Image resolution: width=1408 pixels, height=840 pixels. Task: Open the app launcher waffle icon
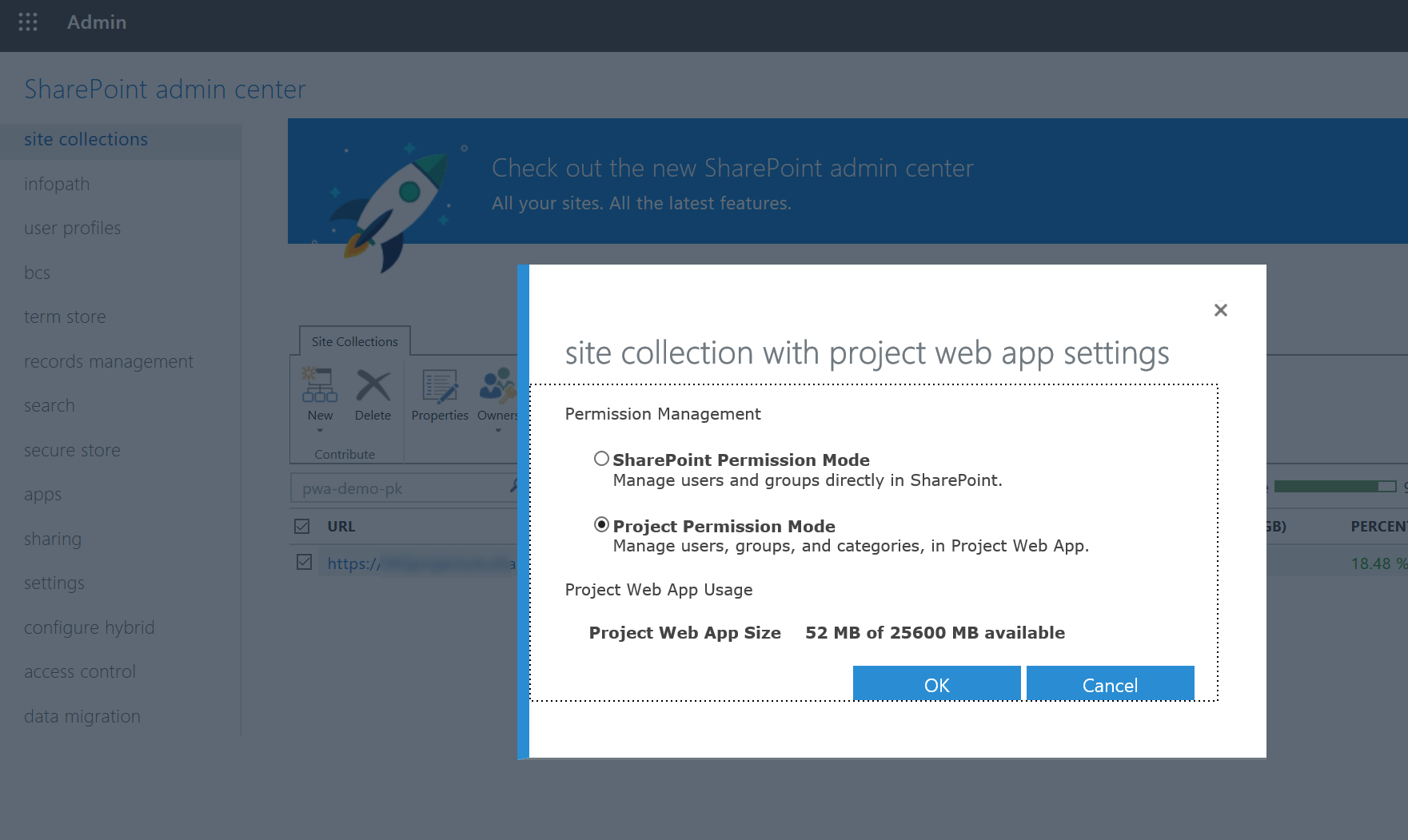[28, 22]
